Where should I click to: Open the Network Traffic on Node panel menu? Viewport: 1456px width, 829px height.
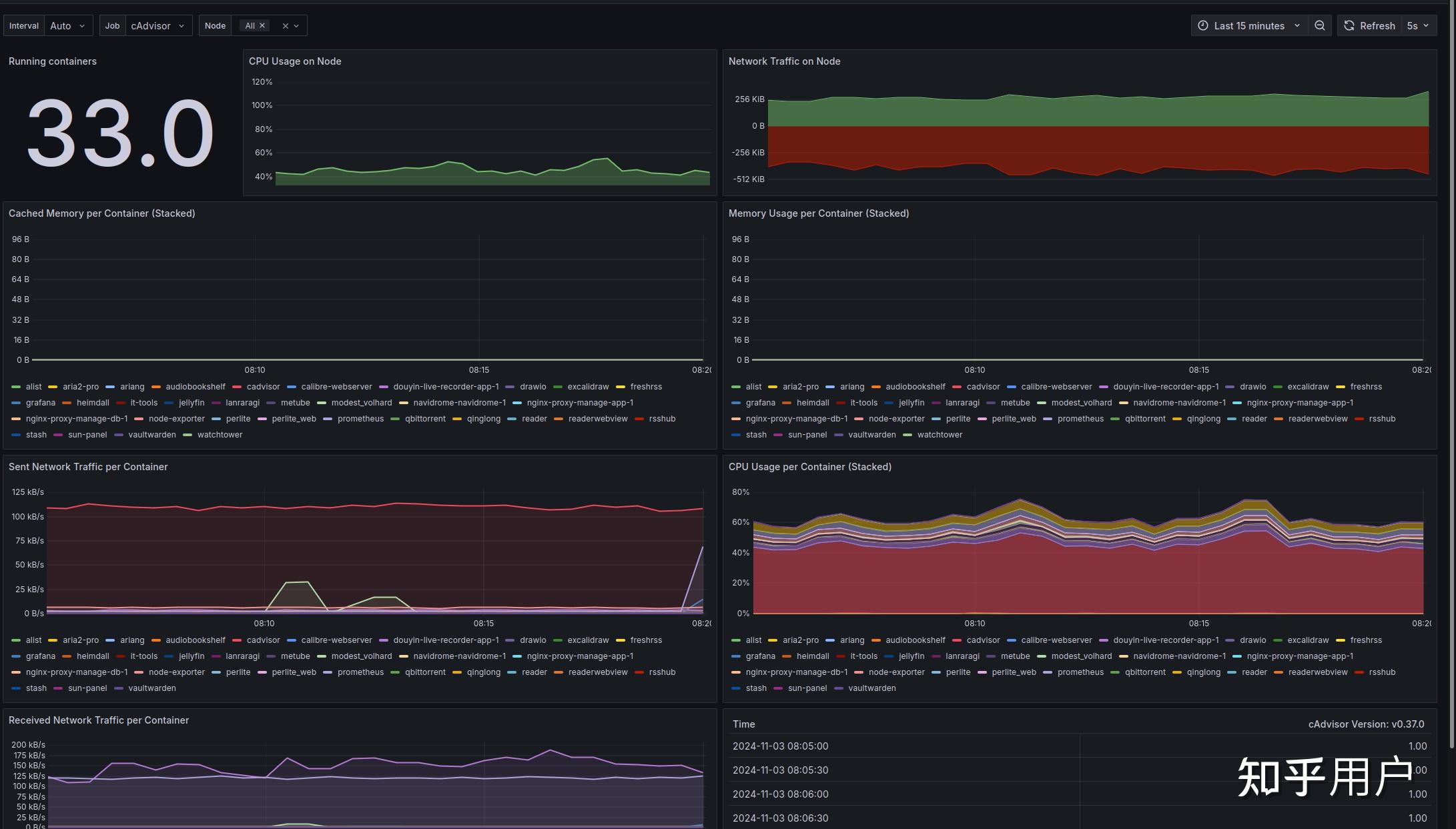pyautogui.click(x=784, y=61)
